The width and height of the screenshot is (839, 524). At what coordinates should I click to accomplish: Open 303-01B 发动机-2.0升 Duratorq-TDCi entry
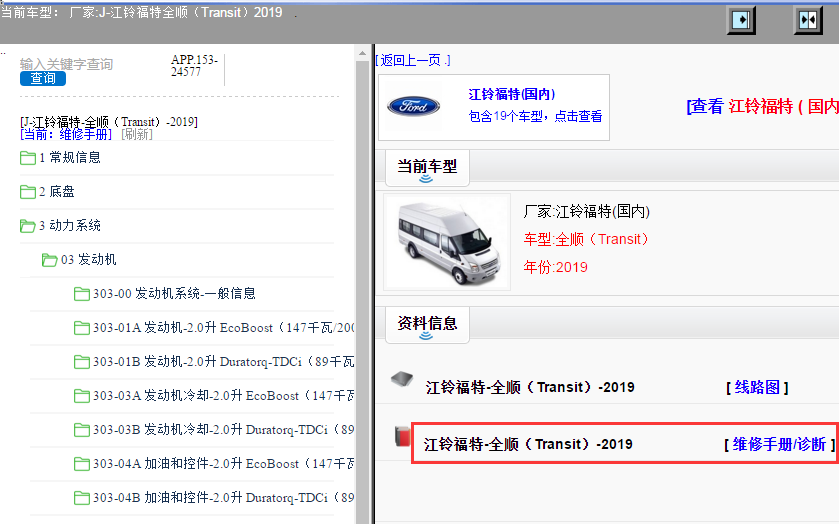point(223,362)
